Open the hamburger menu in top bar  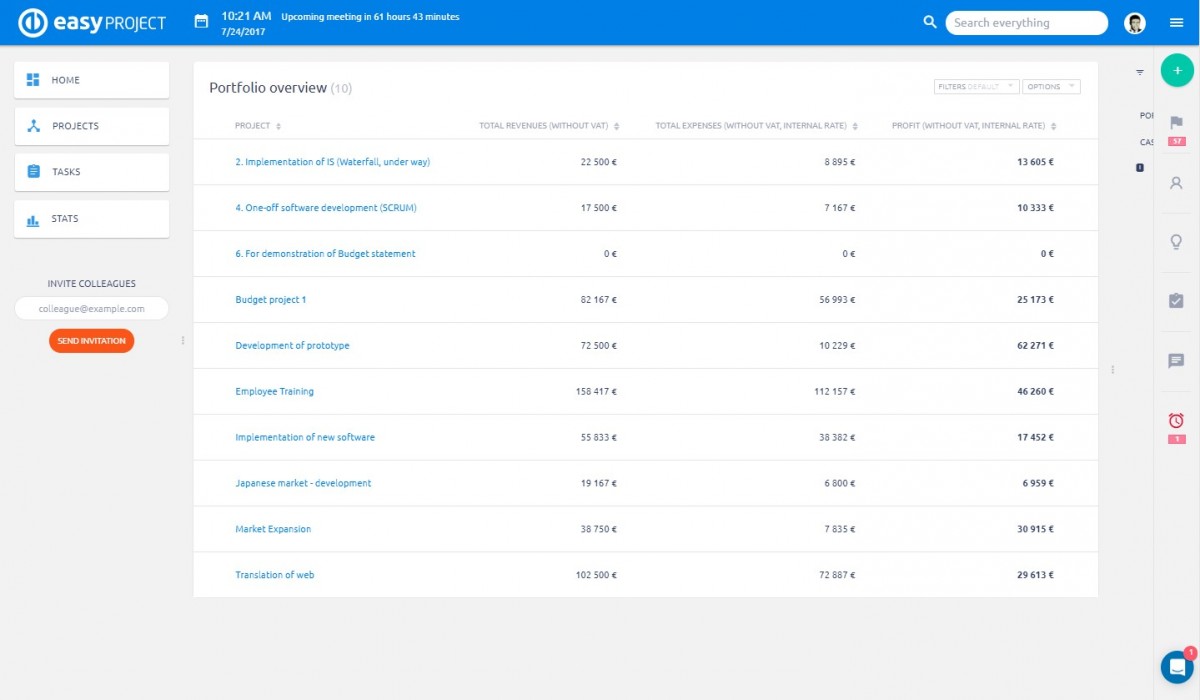[1176, 23]
